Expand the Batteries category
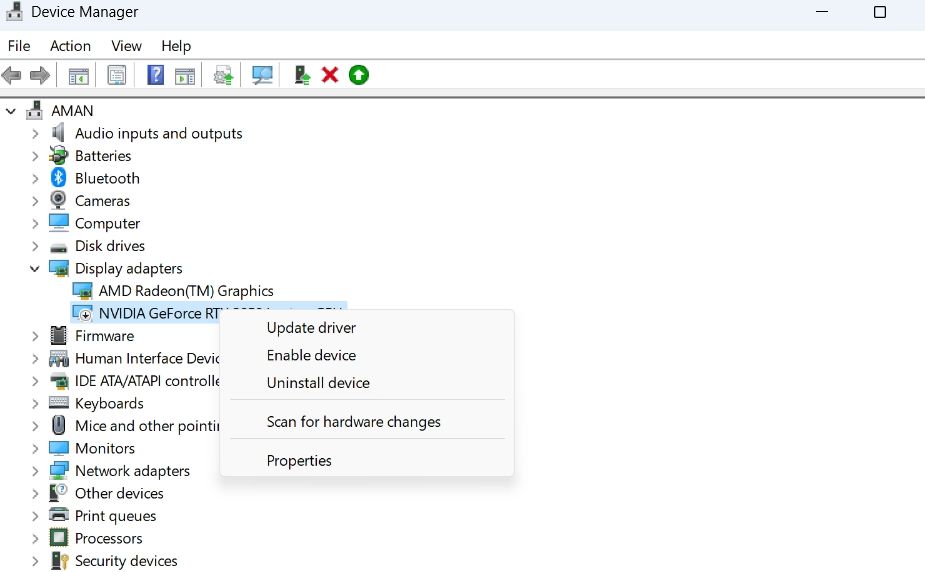 coord(35,156)
